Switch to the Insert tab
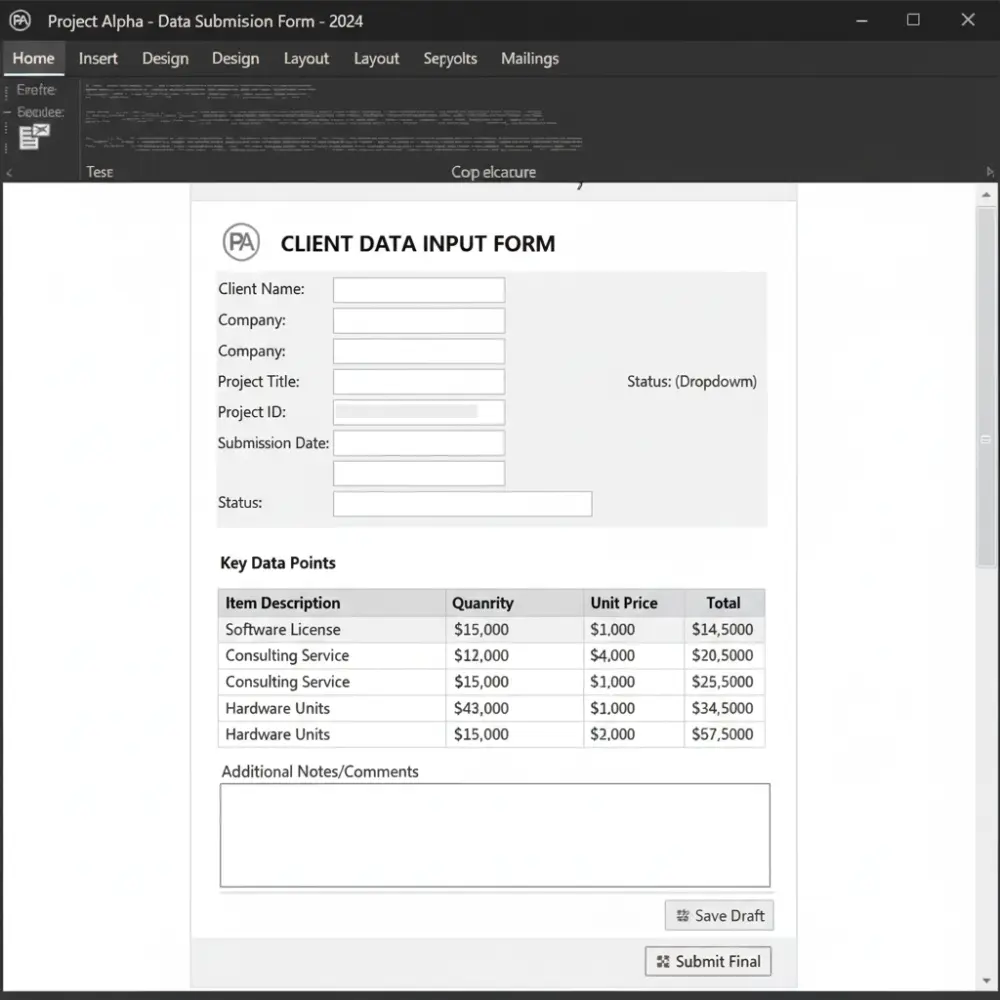 tap(97, 58)
